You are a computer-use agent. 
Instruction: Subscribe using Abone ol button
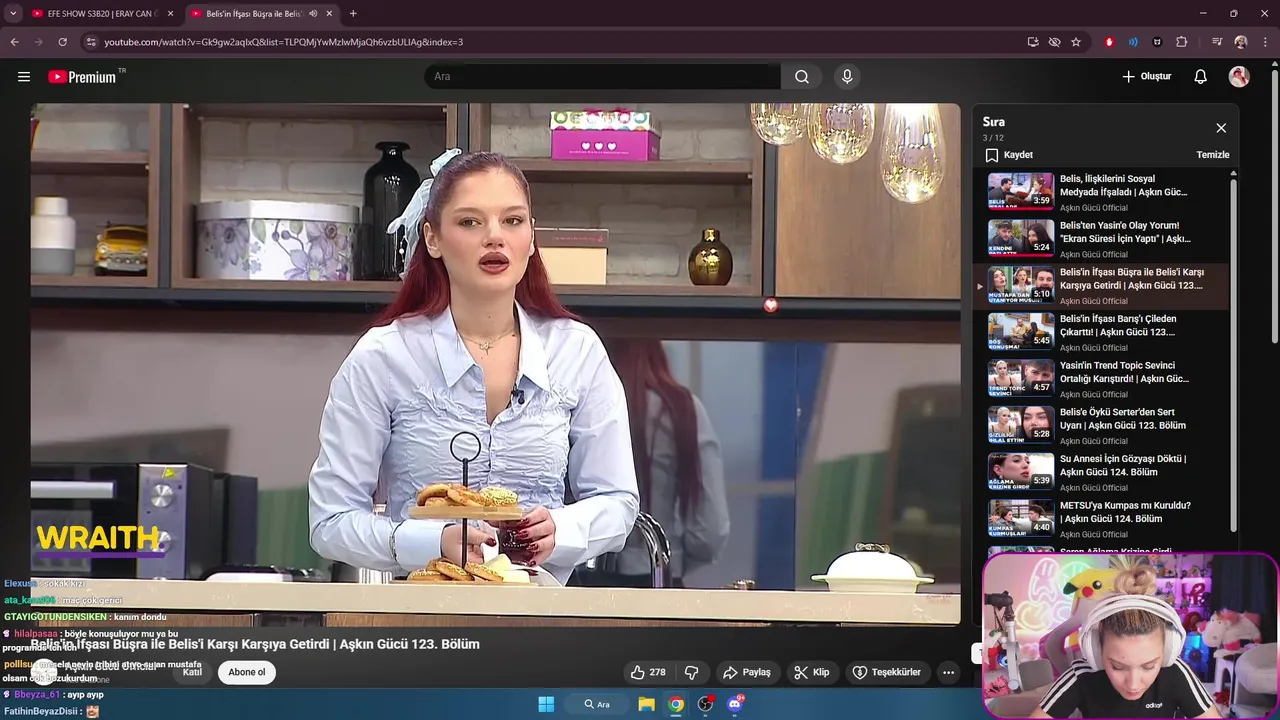[x=247, y=672]
